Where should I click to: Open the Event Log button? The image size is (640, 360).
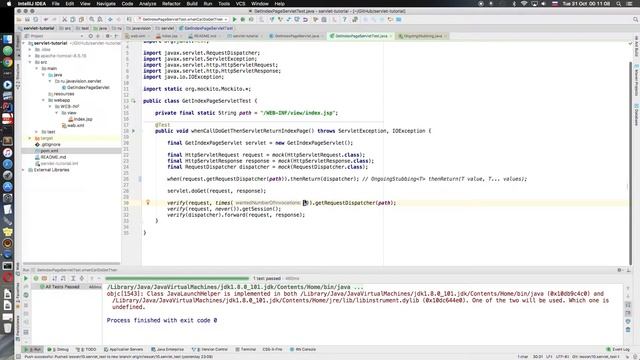(618, 349)
